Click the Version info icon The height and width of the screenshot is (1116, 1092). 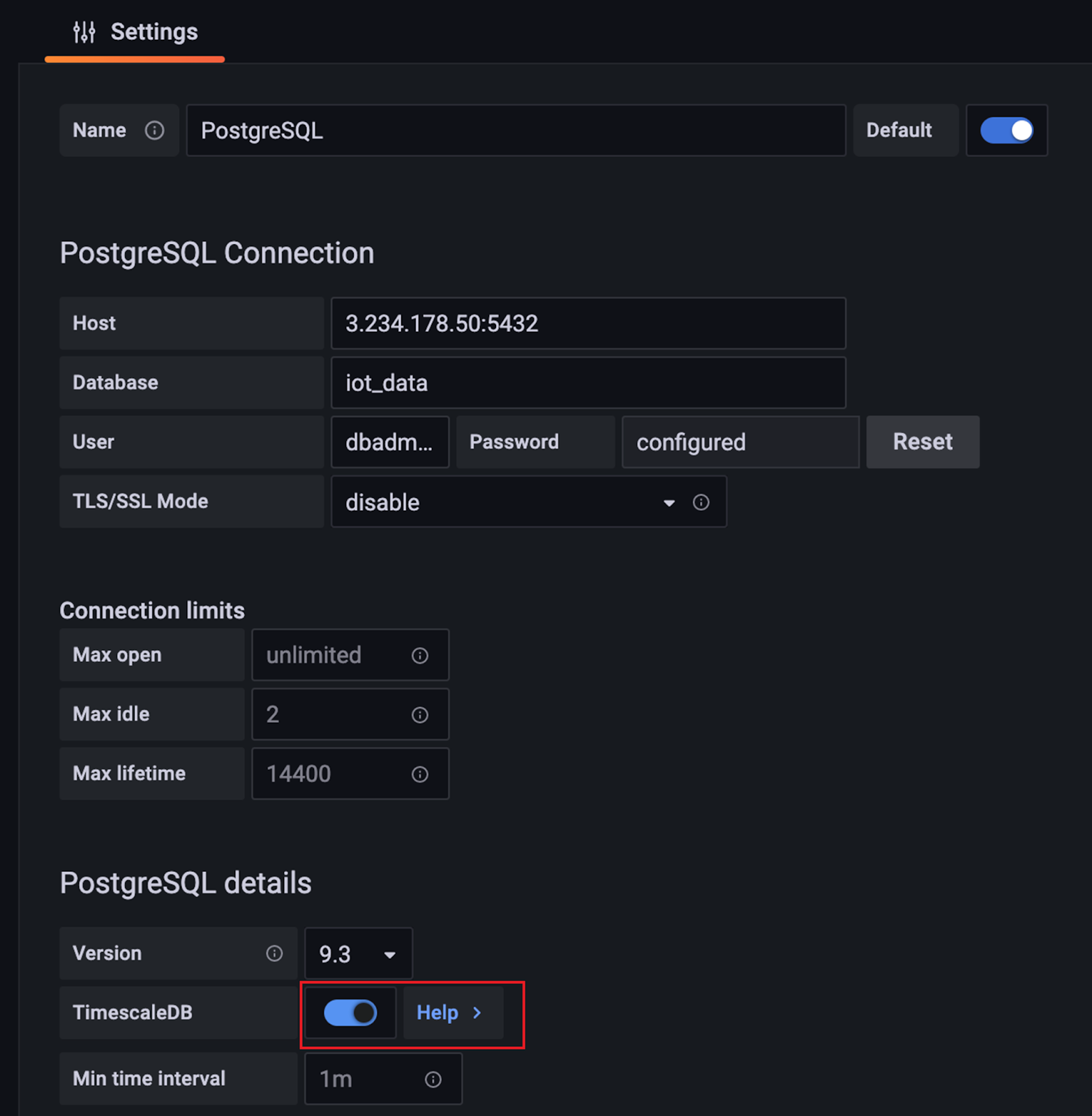pyautogui.click(x=274, y=953)
